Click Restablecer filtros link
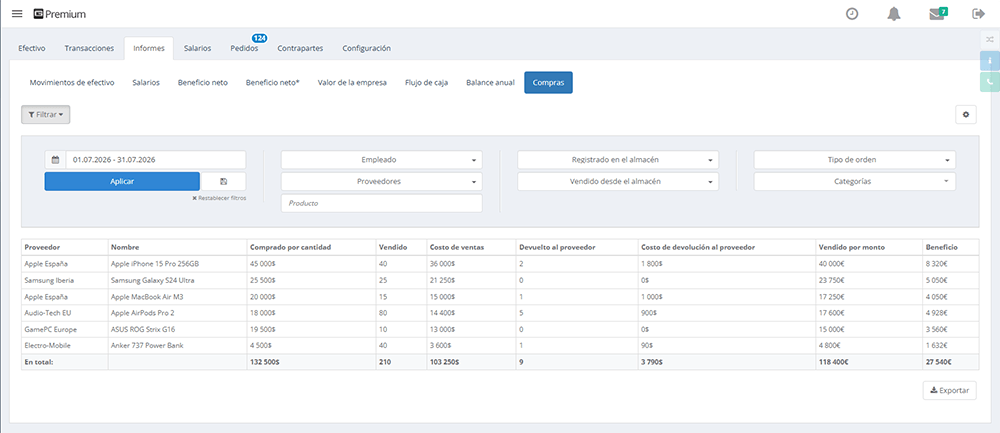 click(x=219, y=198)
